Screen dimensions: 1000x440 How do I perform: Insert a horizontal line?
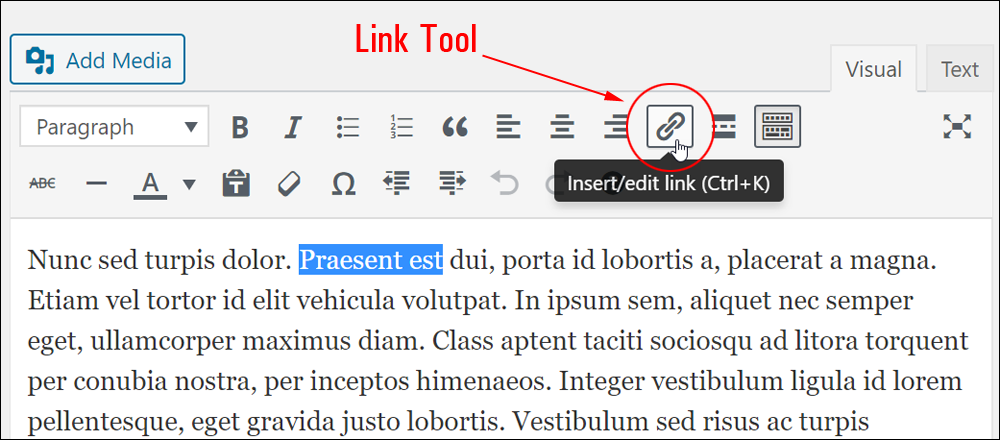(96, 184)
